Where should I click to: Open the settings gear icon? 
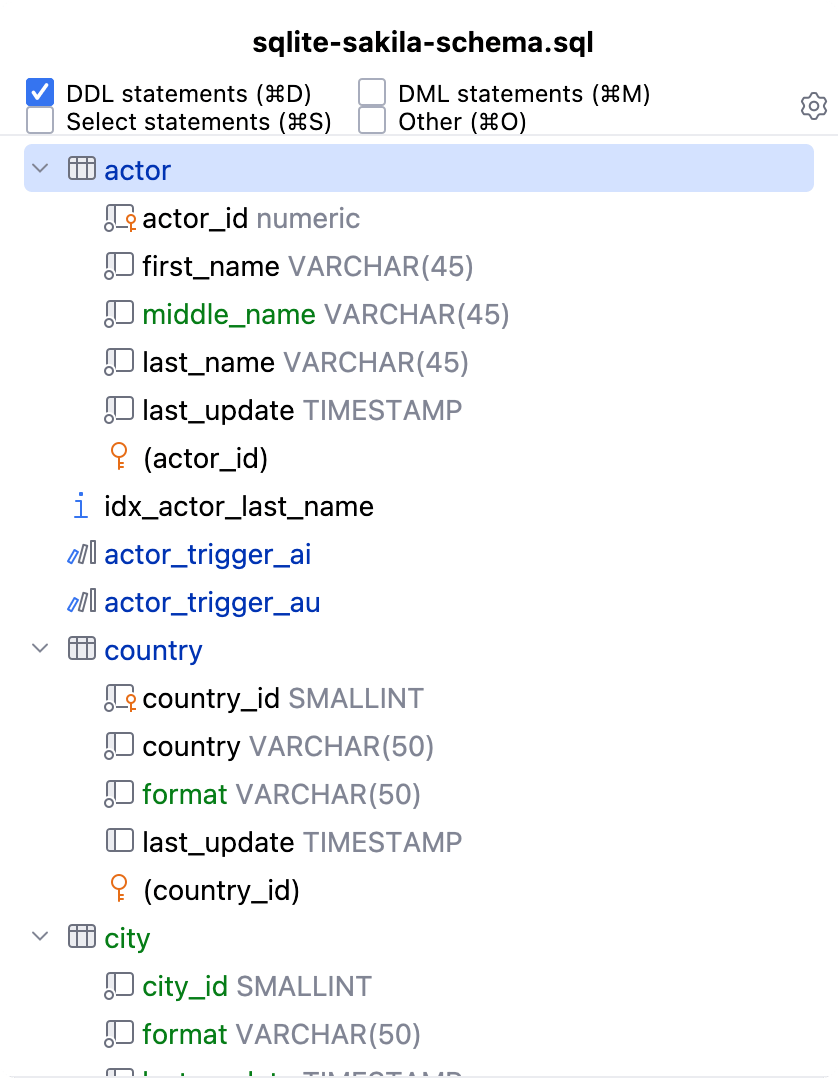click(813, 106)
